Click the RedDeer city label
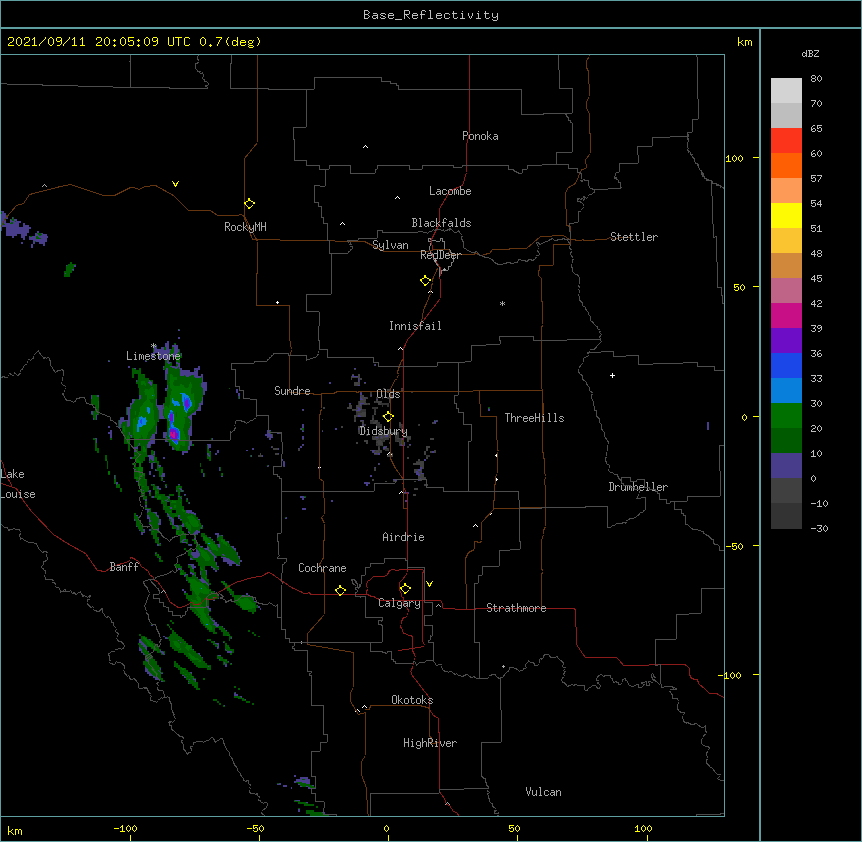The image size is (862, 842). pyautogui.click(x=440, y=255)
